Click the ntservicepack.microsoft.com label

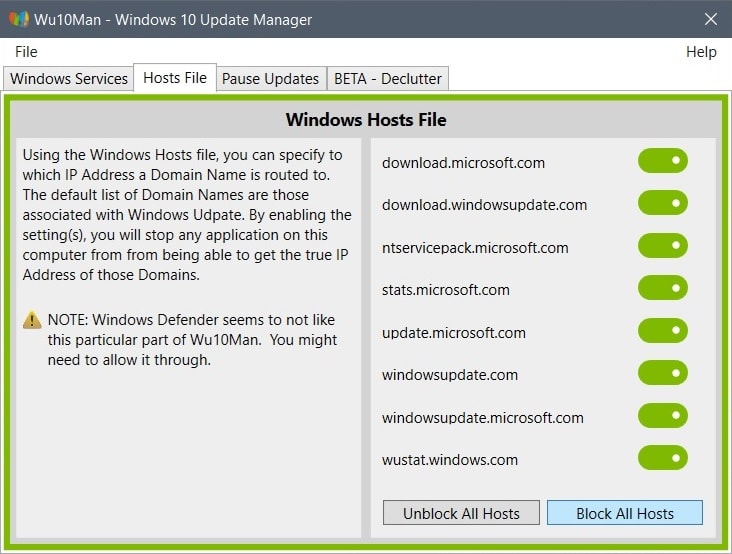[x=475, y=248]
